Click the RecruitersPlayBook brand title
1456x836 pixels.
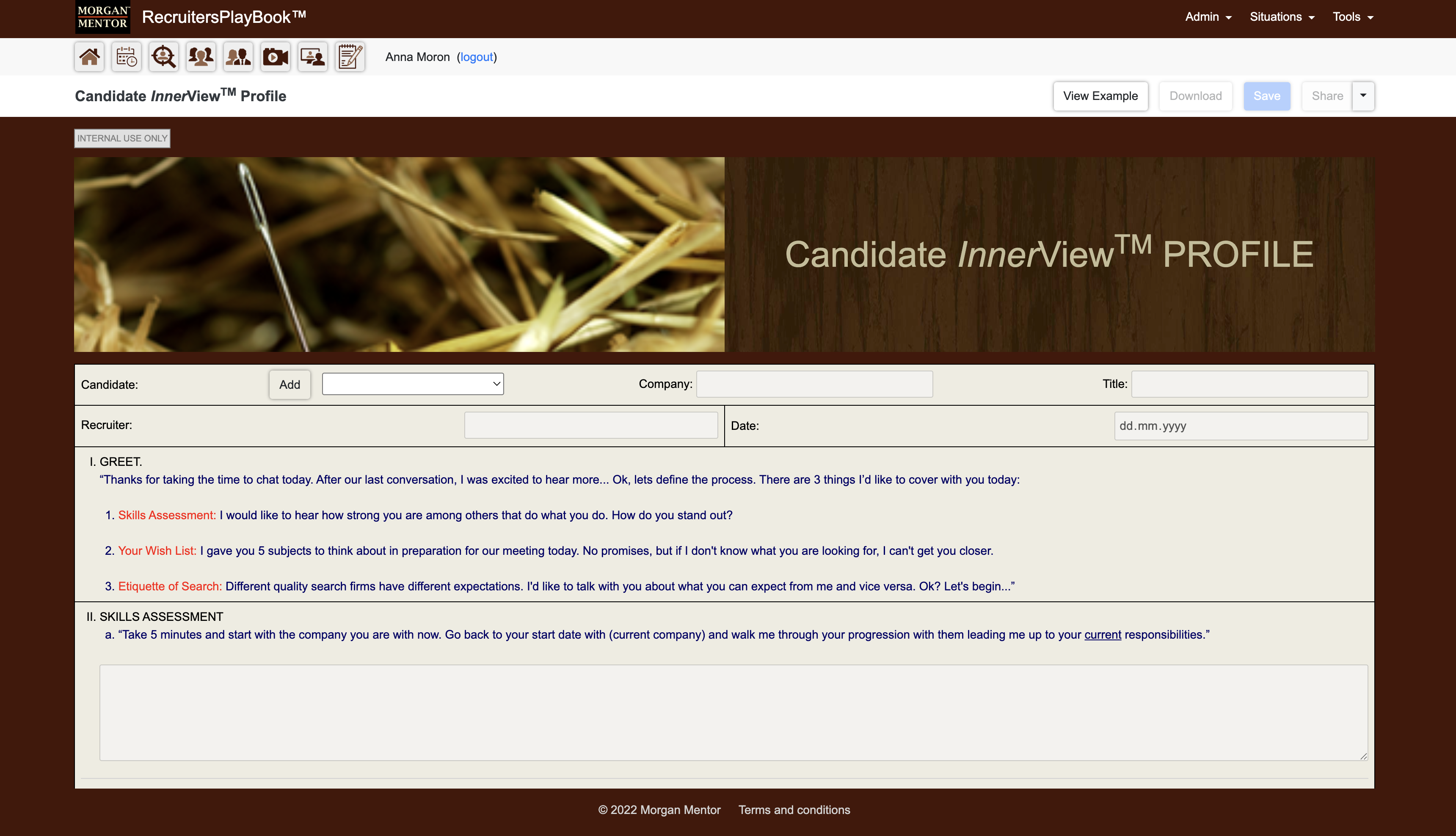point(224,17)
